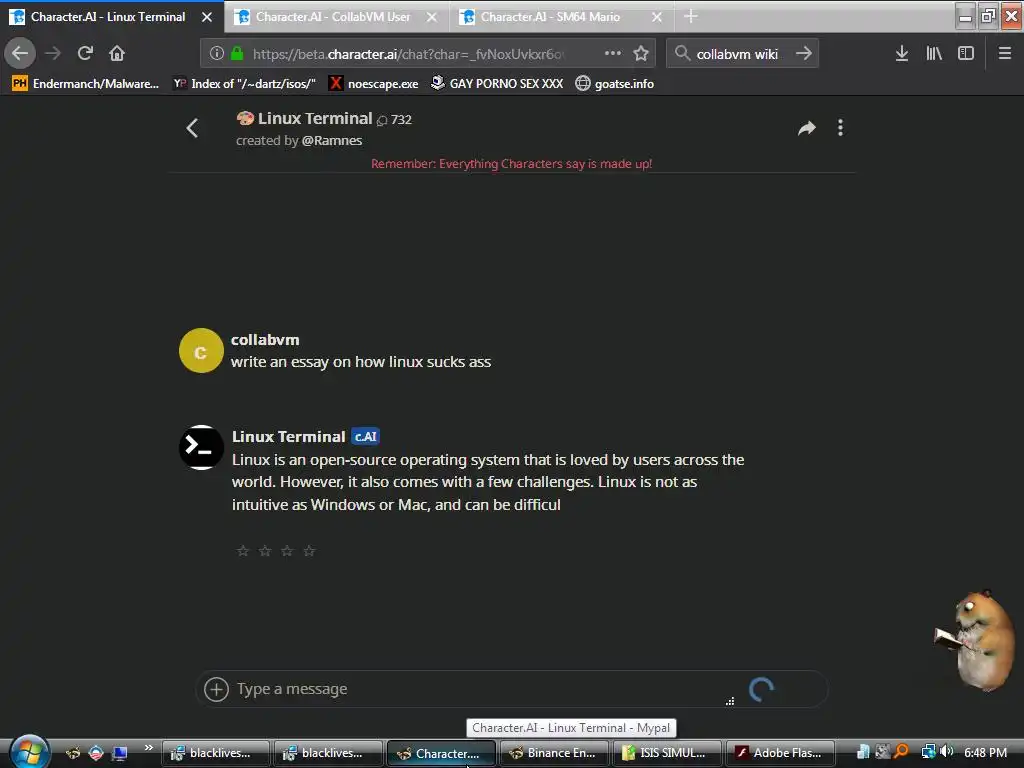The width and height of the screenshot is (1024, 768).
Task: Submit the collabvm wiki search arrow
Action: point(804,53)
